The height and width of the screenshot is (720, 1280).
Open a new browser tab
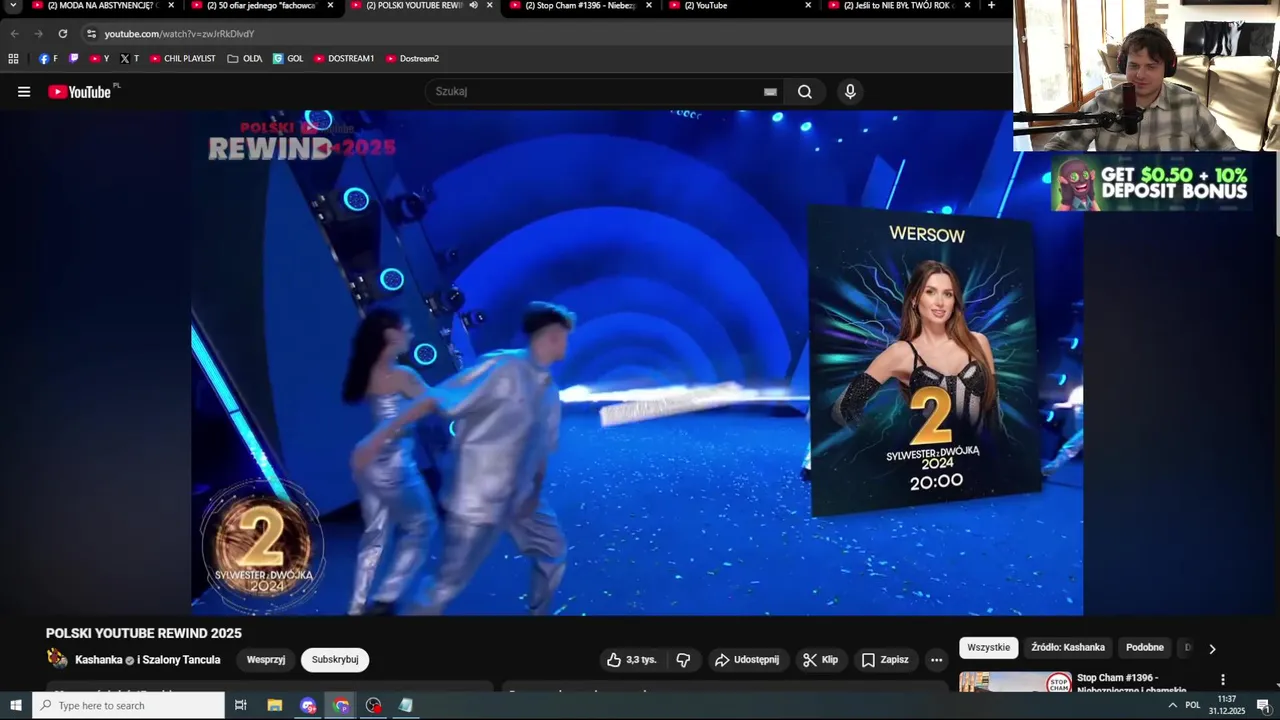point(991,6)
